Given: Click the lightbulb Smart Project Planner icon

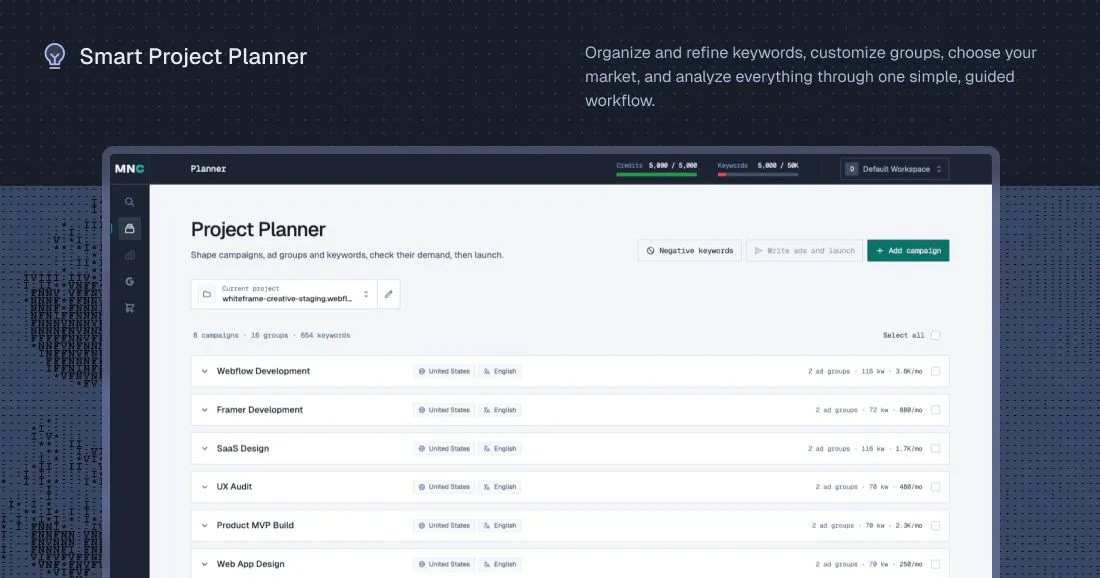Looking at the screenshot, I should (x=55, y=56).
